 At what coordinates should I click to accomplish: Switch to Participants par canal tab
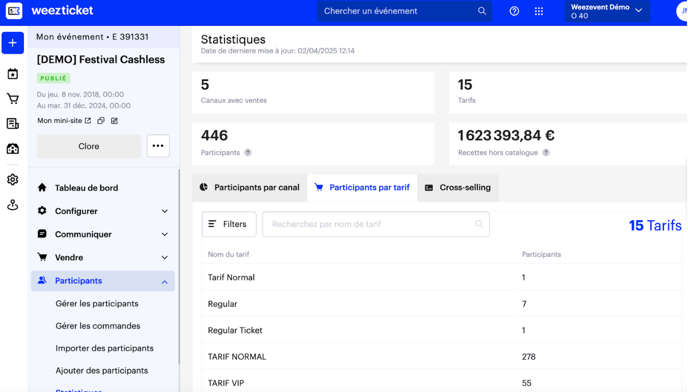click(250, 187)
